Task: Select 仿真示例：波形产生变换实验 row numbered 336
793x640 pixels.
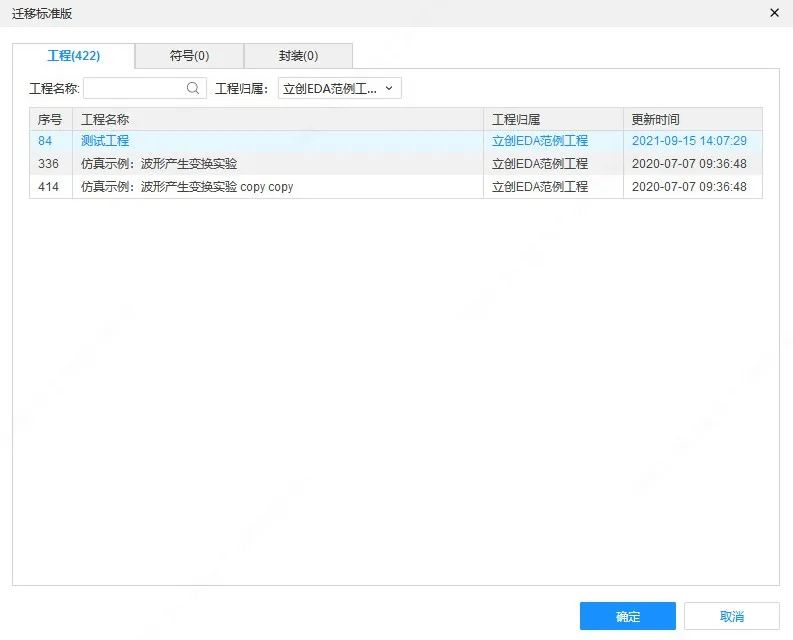Action: pos(159,164)
